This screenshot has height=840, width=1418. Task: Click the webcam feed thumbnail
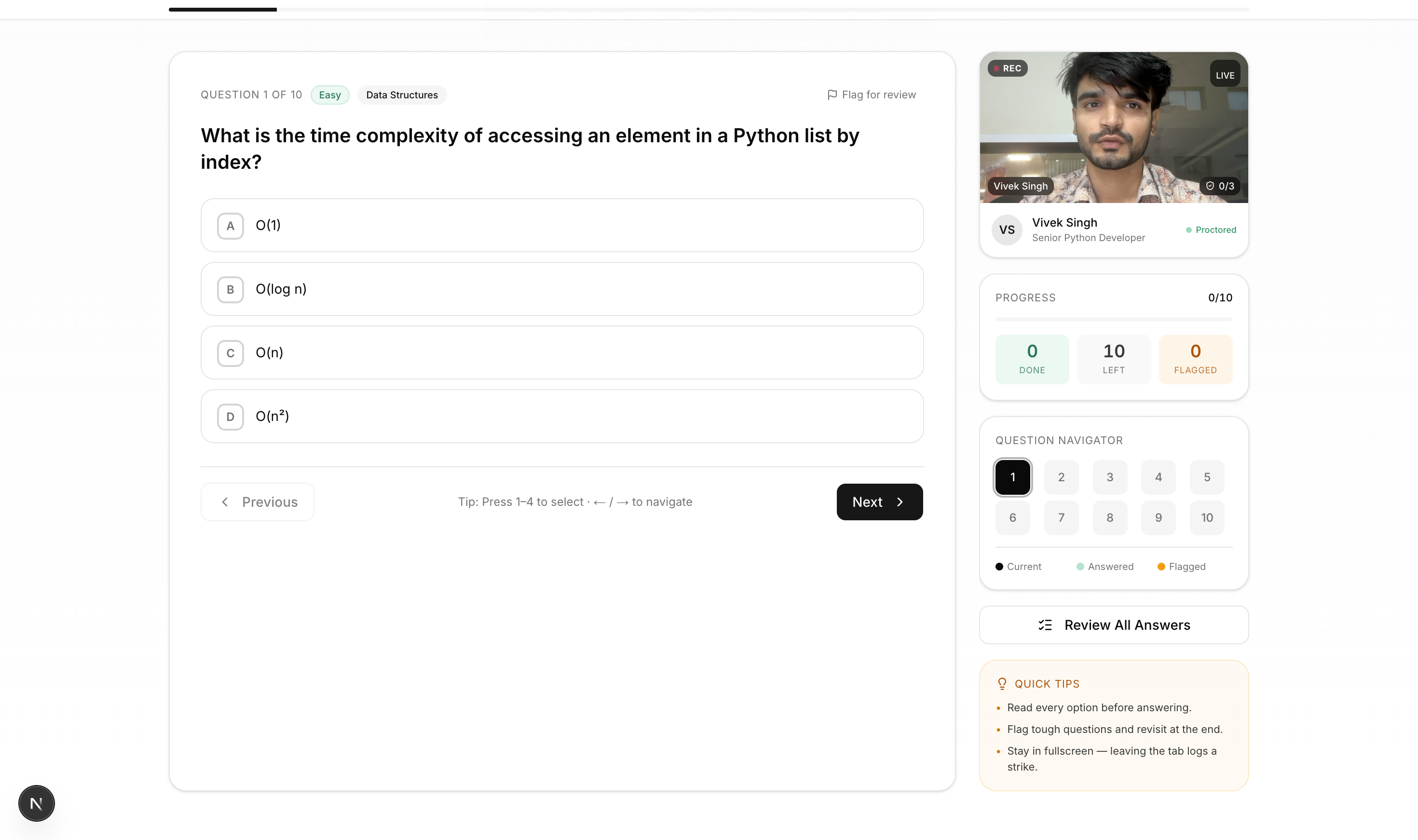coord(1114,127)
